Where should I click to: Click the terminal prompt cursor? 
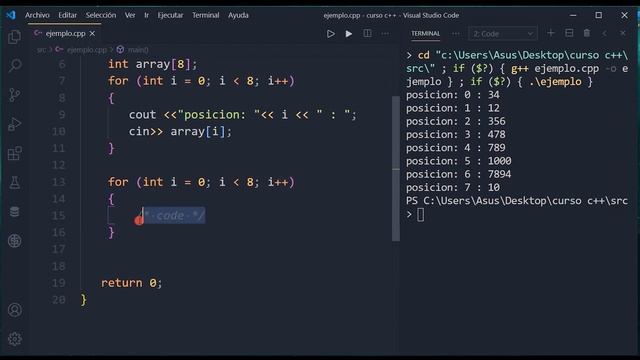point(420,215)
